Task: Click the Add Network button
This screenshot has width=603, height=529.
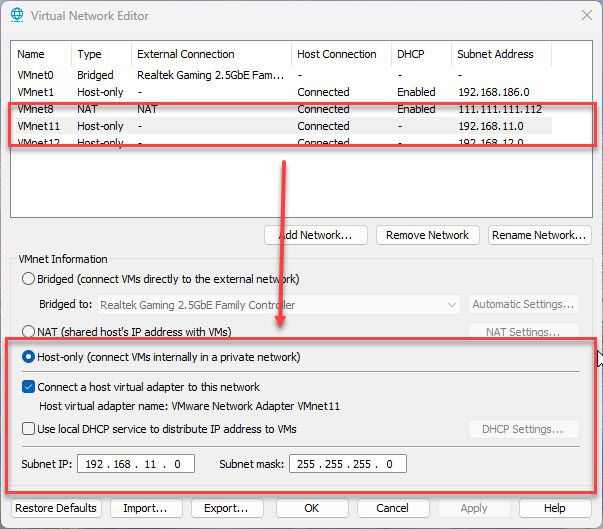Action: [316, 235]
